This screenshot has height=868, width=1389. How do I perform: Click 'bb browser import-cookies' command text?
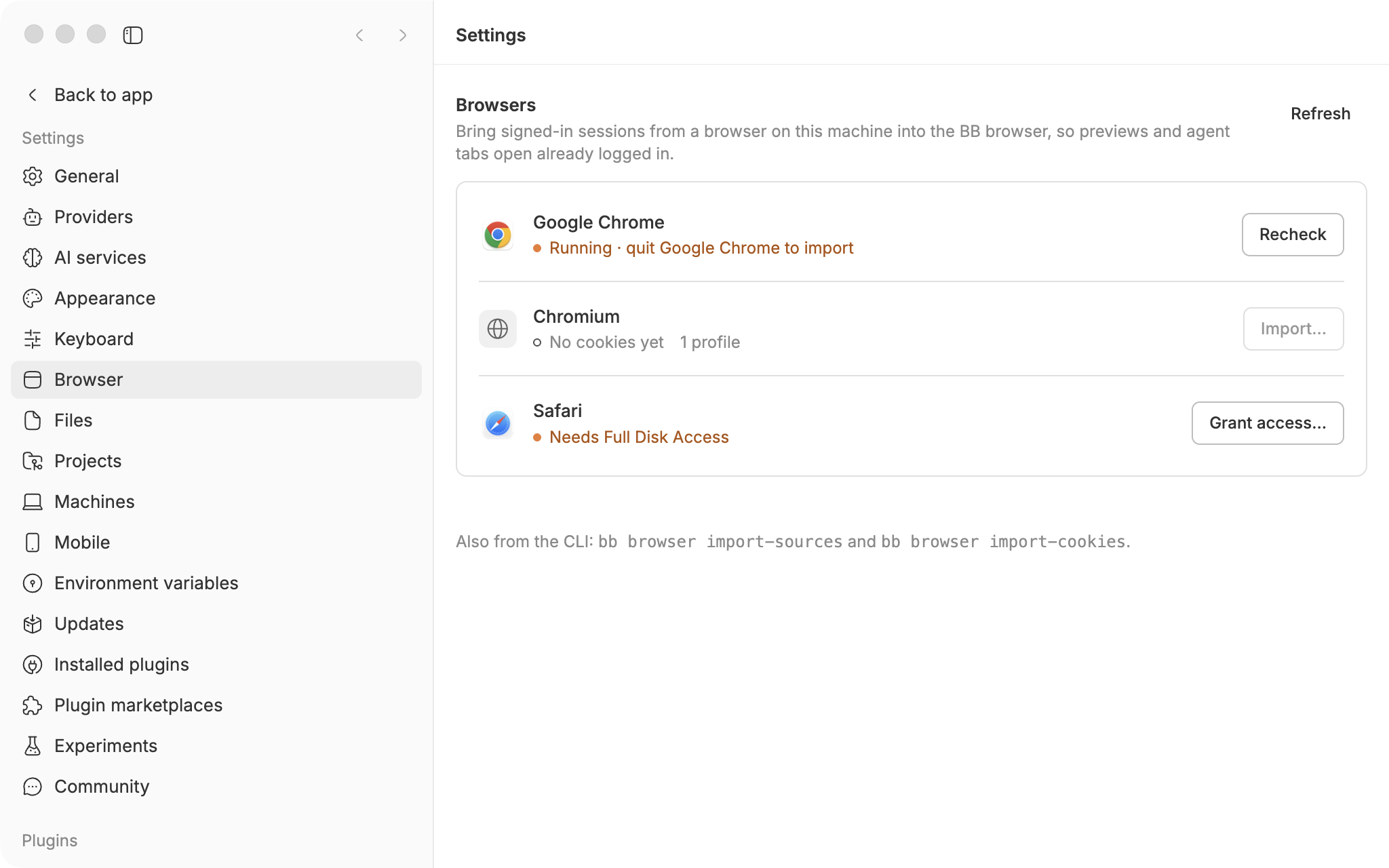click(1004, 542)
